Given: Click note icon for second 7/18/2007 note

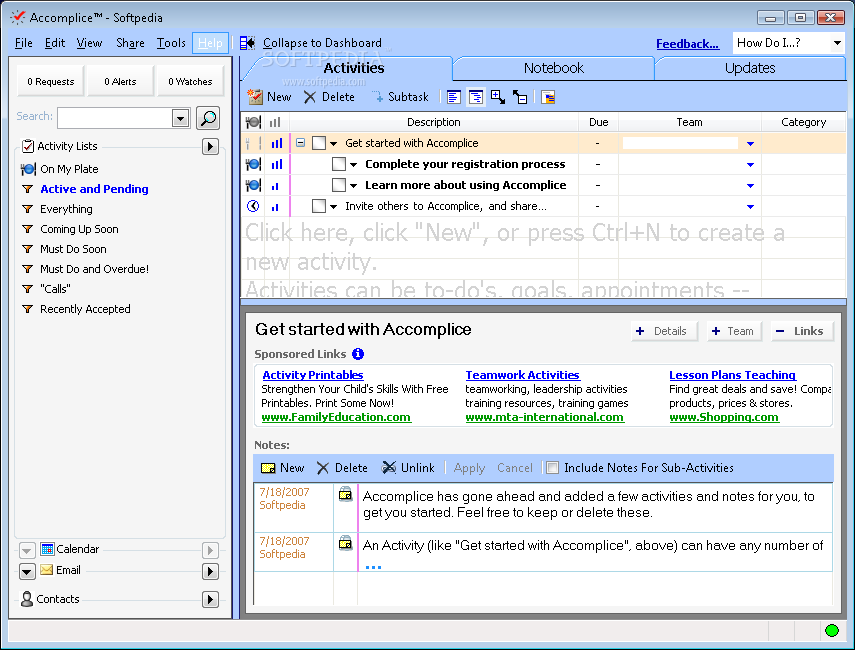Looking at the screenshot, I should click(346, 543).
